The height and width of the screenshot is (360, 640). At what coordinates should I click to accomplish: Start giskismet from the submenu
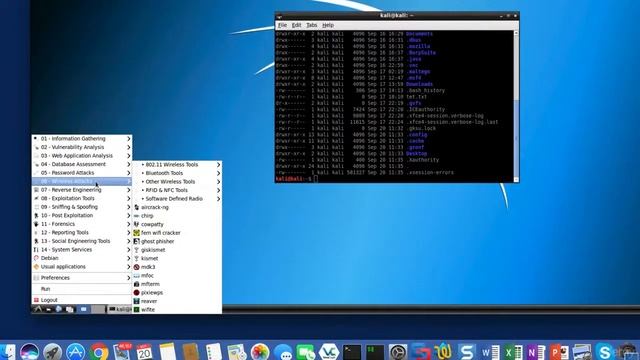(177, 250)
